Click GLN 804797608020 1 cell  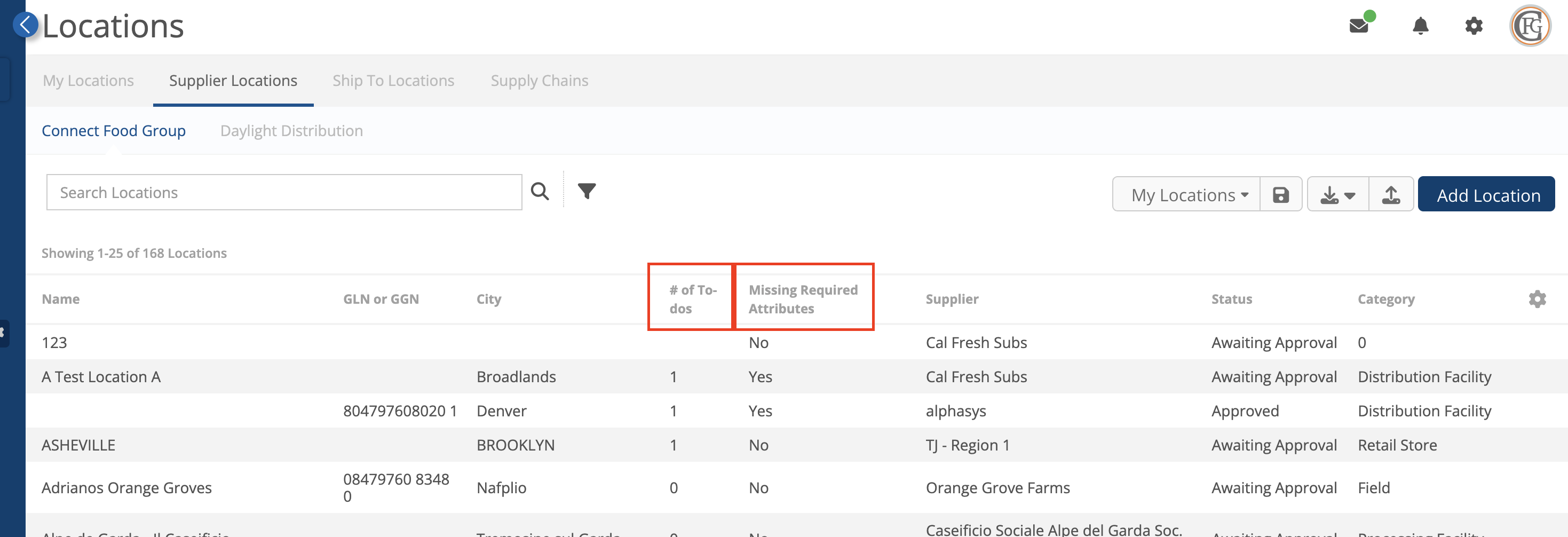[x=400, y=411]
